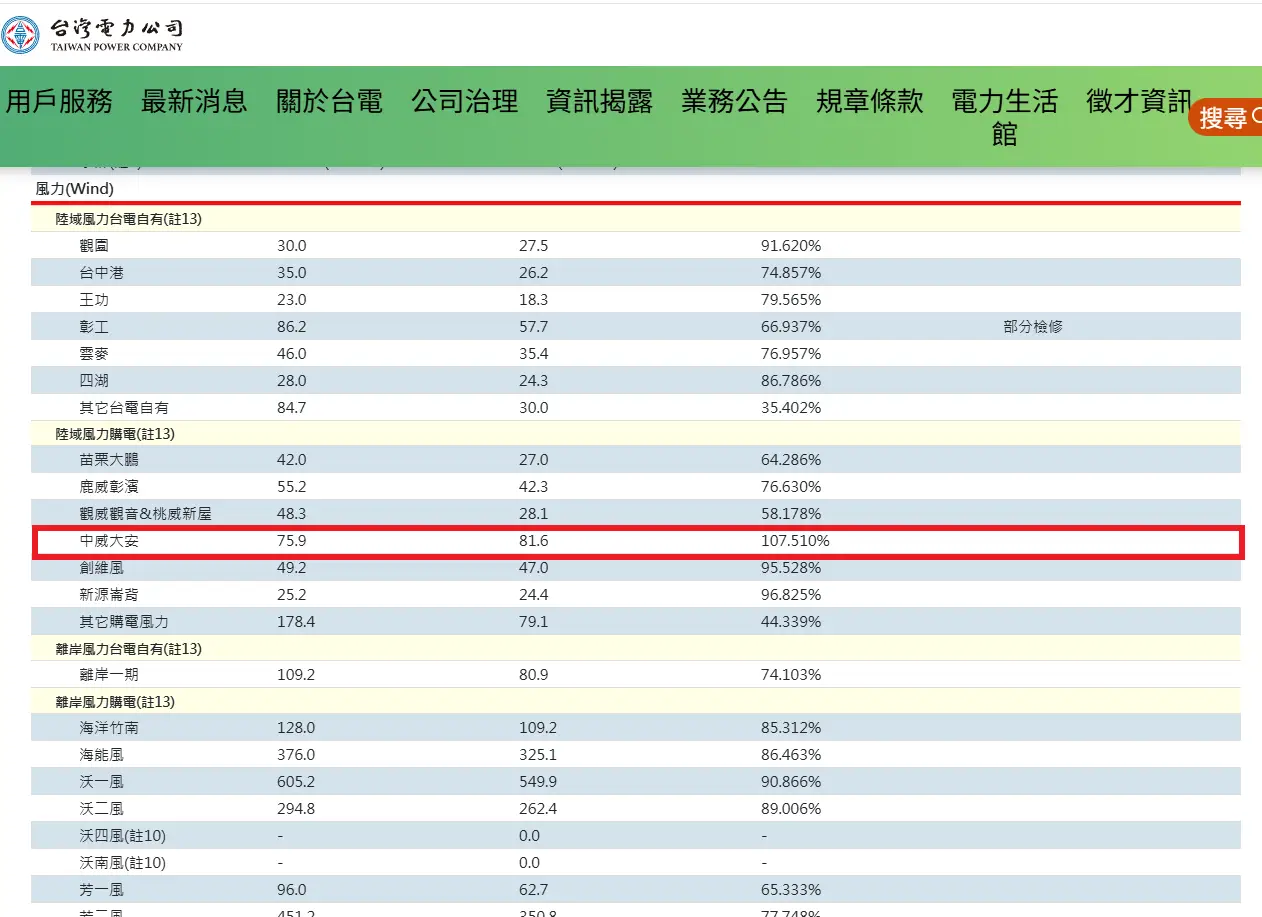
Task: Open the 電力生活館 menu
Action: pos(1004,116)
